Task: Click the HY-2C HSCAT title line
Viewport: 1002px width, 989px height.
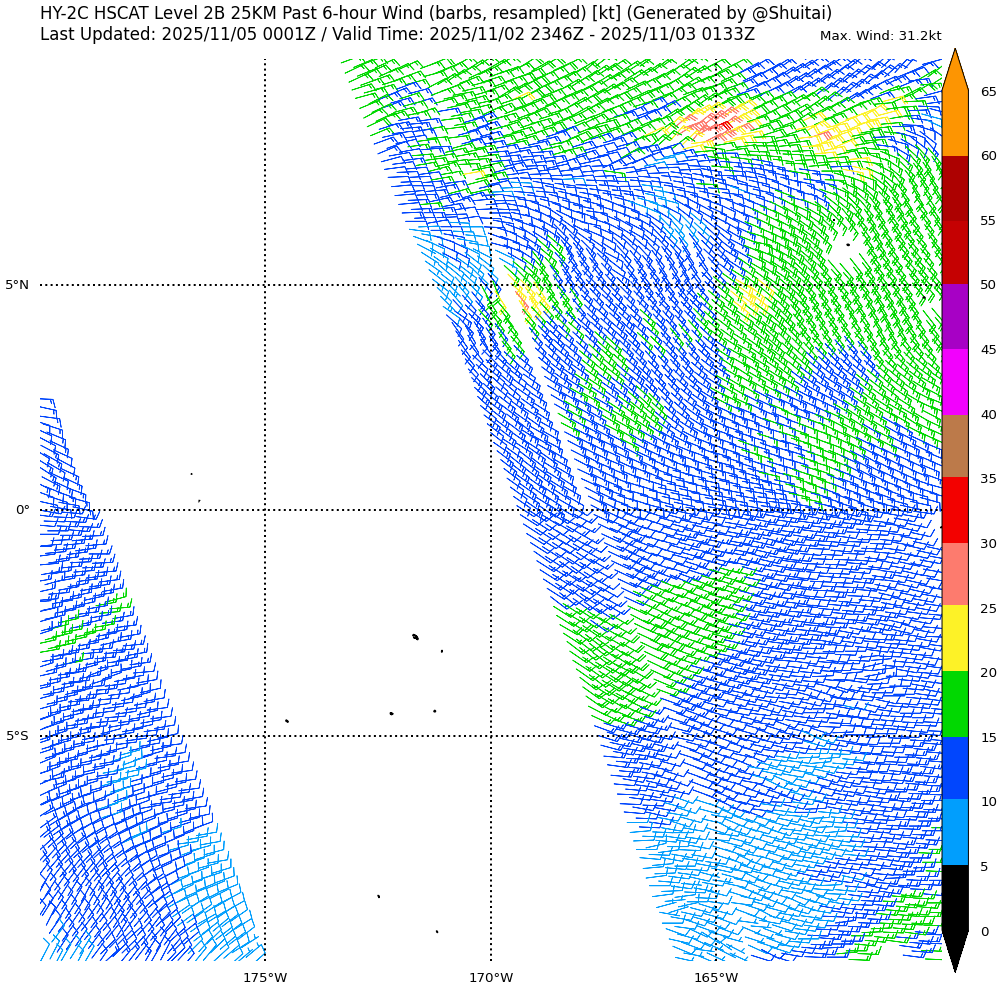Action: (x=435, y=13)
